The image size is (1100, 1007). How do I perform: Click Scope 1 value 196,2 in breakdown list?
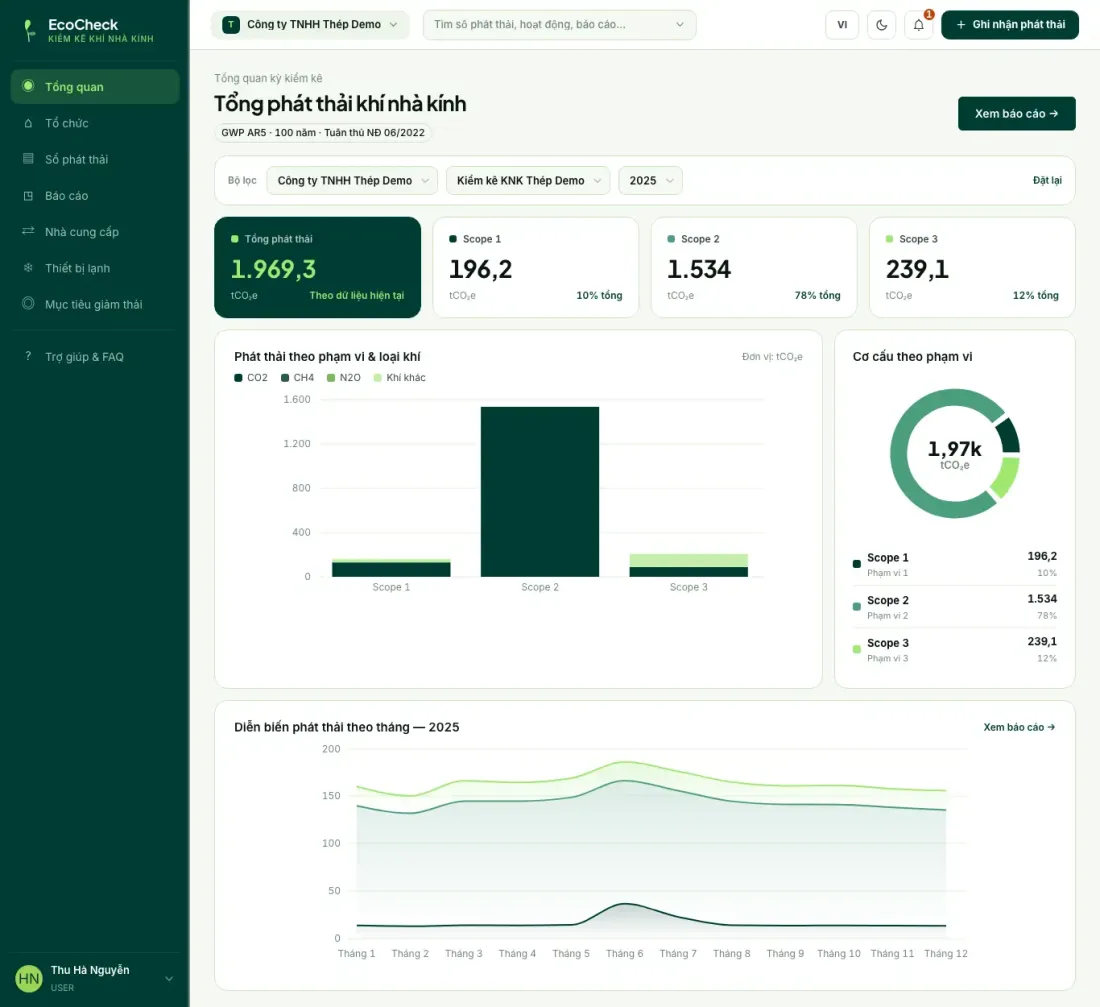[1042, 556]
